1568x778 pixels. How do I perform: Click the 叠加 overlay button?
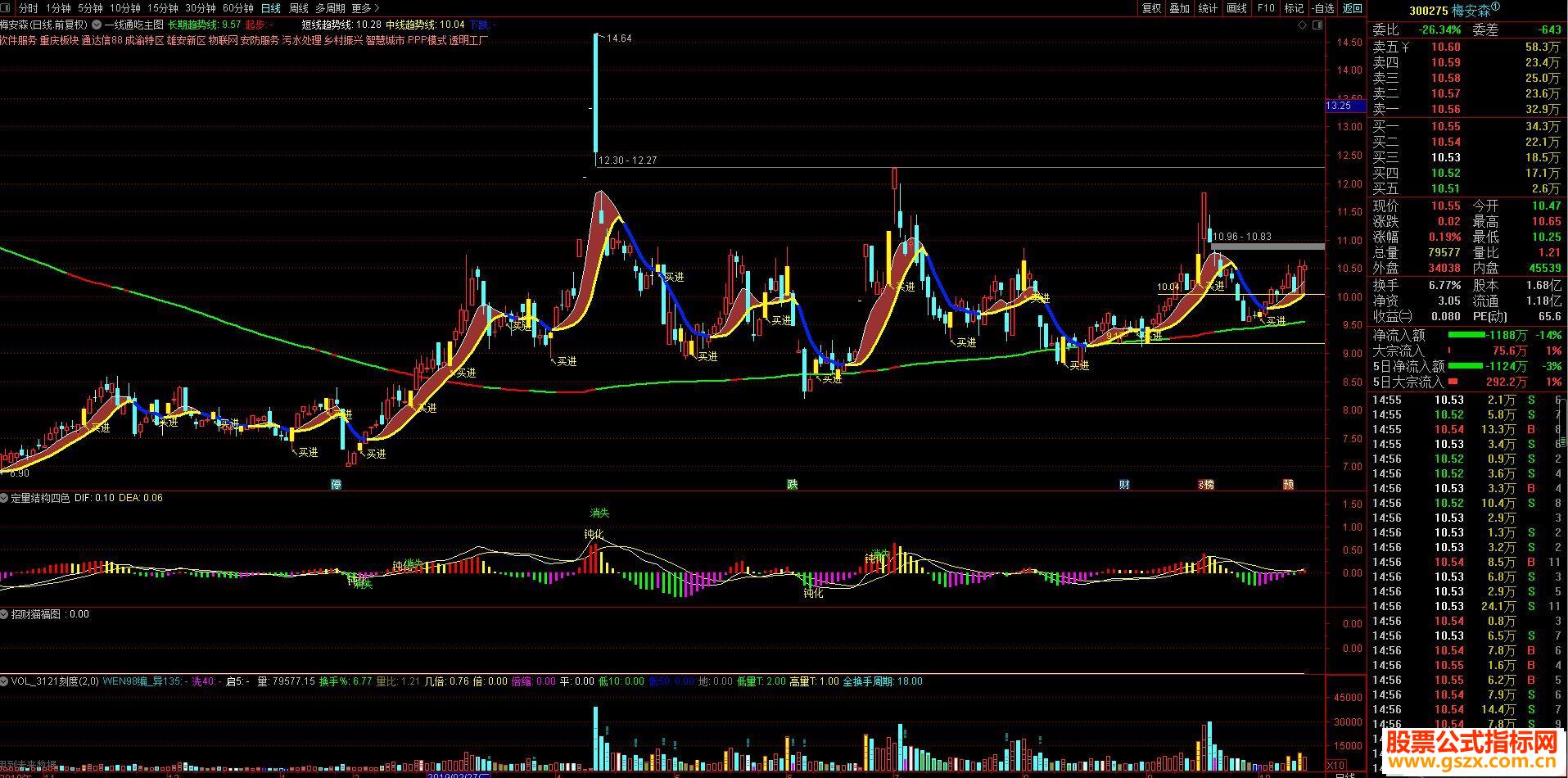(x=1180, y=8)
